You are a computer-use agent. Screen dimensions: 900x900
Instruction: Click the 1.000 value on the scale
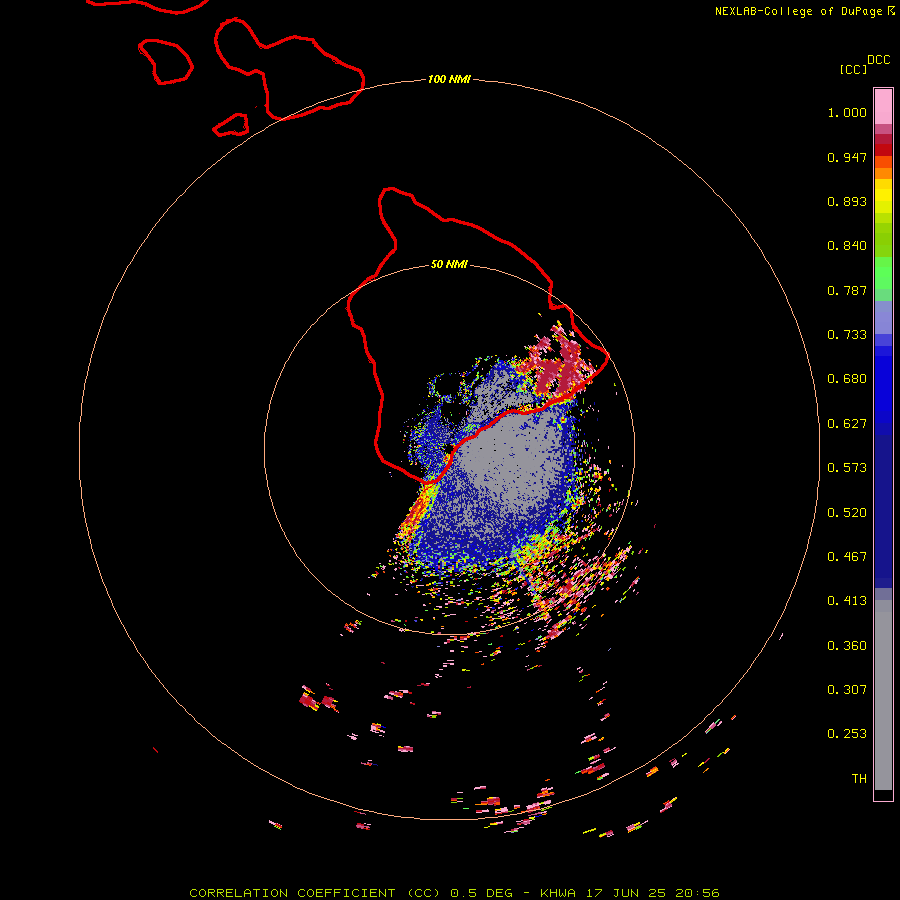tap(847, 112)
